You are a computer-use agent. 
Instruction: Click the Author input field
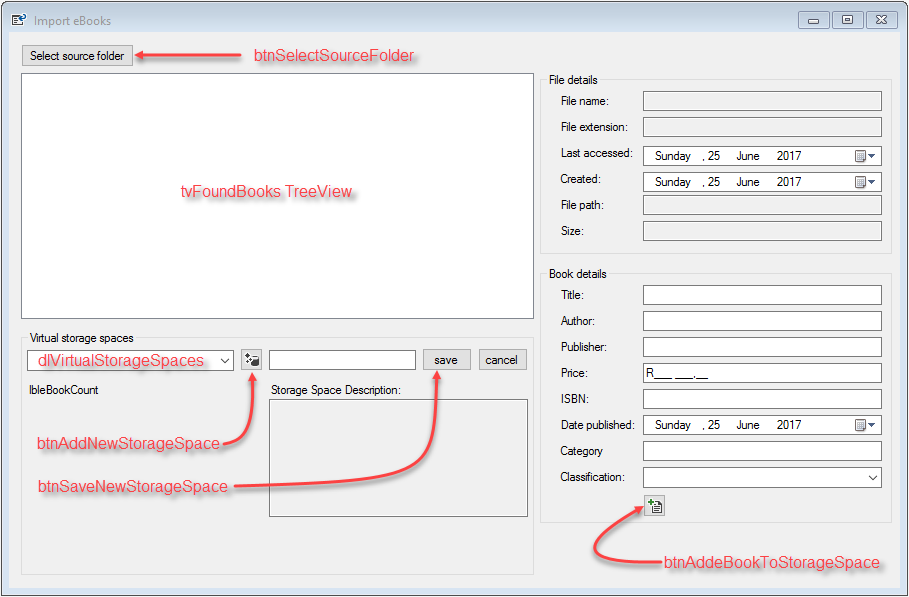[x=762, y=321]
